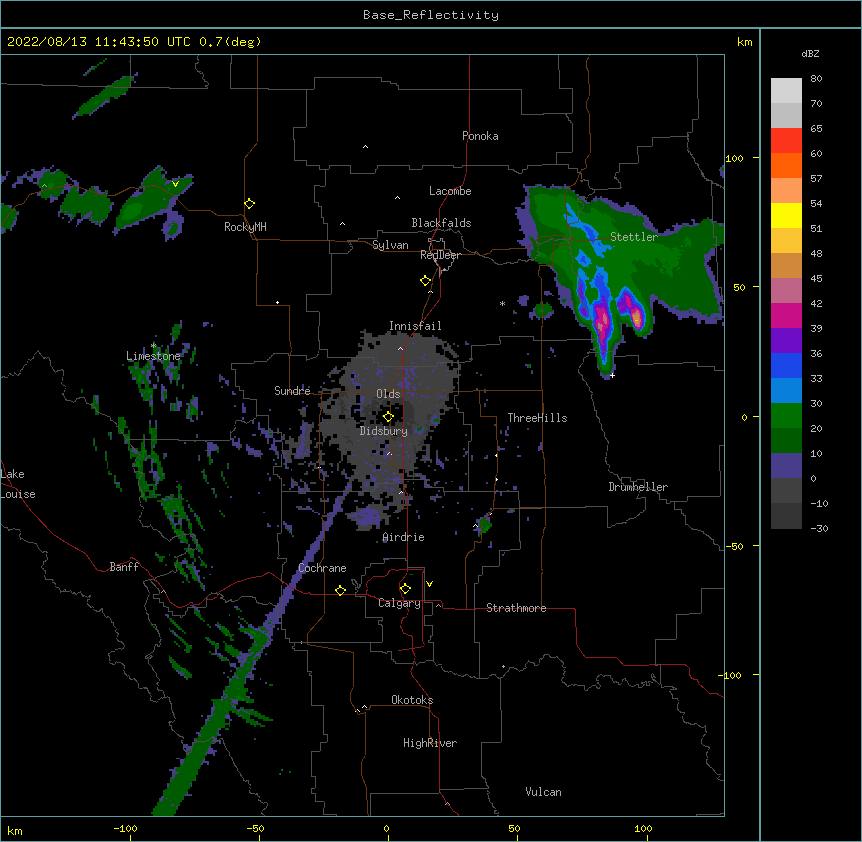Image resolution: width=862 pixels, height=842 pixels.
Task: Select the purple 36-39 dBZ legend swatch
Action: 786,341
